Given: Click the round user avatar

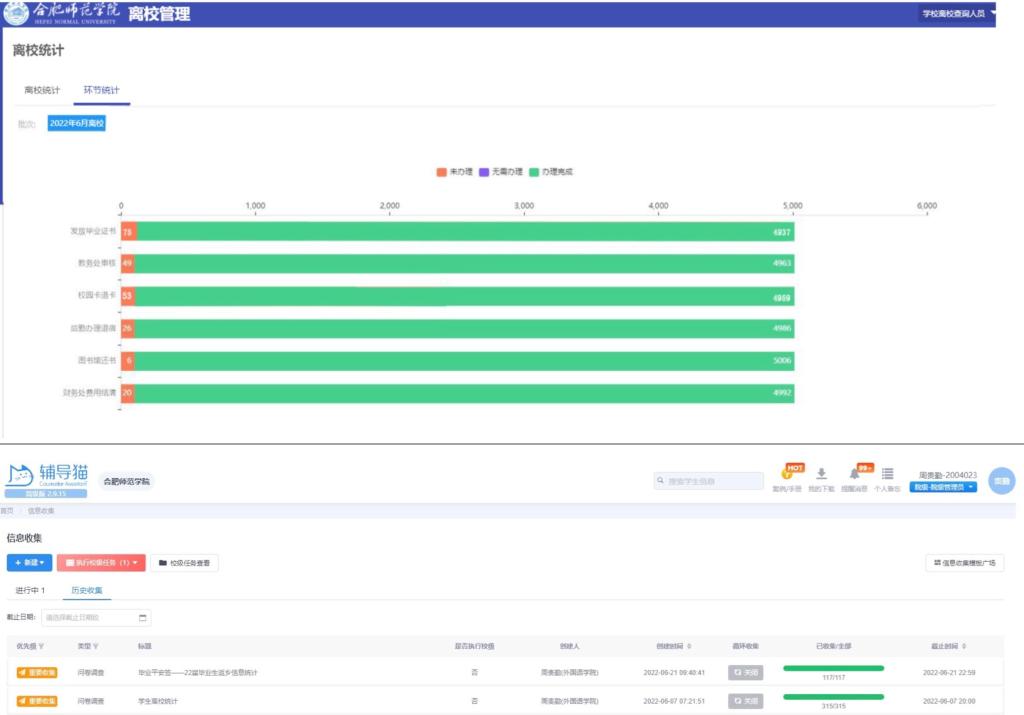Looking at the screenshot, I should pos(1001,481).
